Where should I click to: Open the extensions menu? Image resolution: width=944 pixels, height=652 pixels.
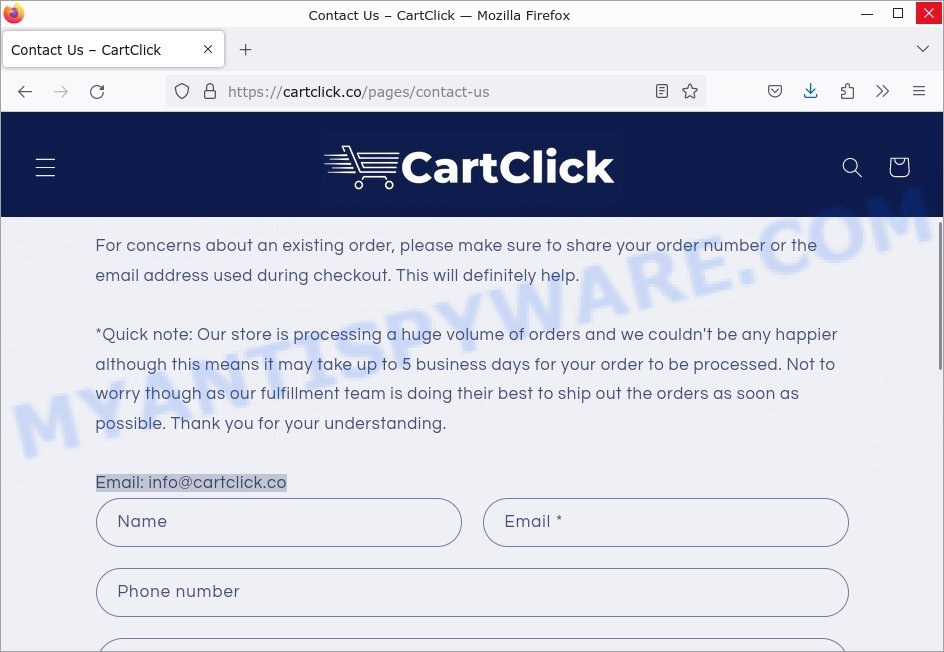[x=847, y=92]
